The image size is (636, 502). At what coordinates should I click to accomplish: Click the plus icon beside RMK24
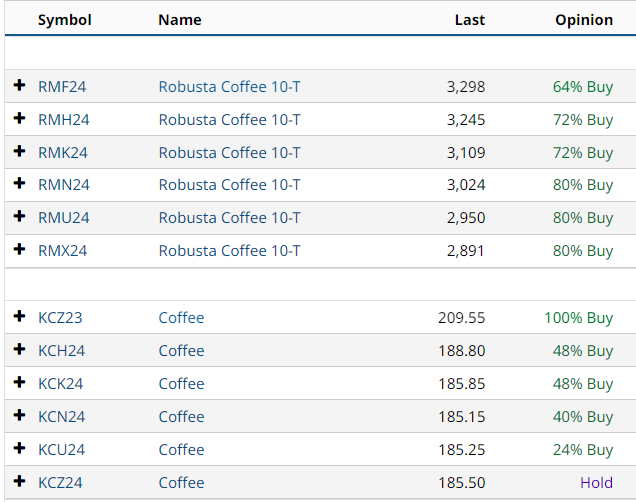click(19, 152)
